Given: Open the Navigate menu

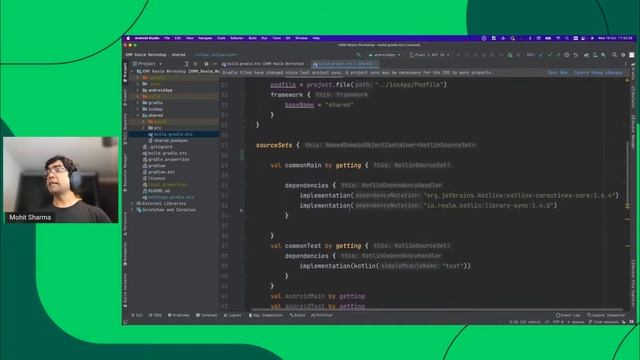Looking at the screenshot, I should click(205, 38).
